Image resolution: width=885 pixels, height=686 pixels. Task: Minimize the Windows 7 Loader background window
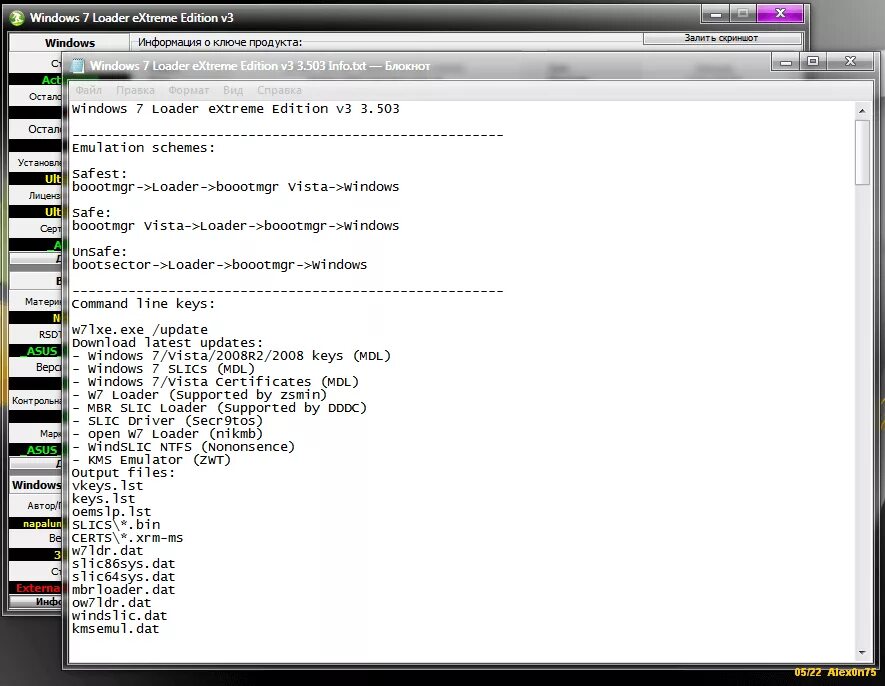(715, 14)
